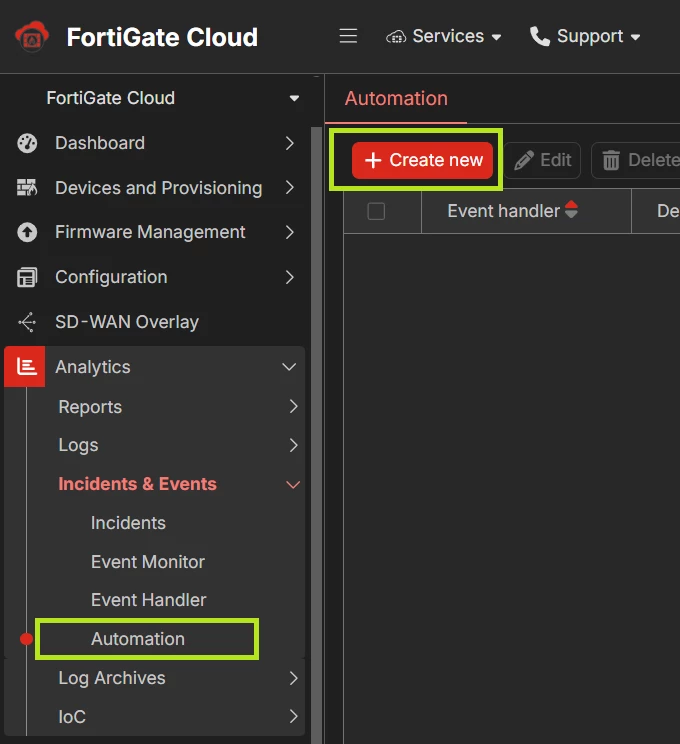
Task: Collapse the Incidents & Events chevron
Action: (293, 484)
